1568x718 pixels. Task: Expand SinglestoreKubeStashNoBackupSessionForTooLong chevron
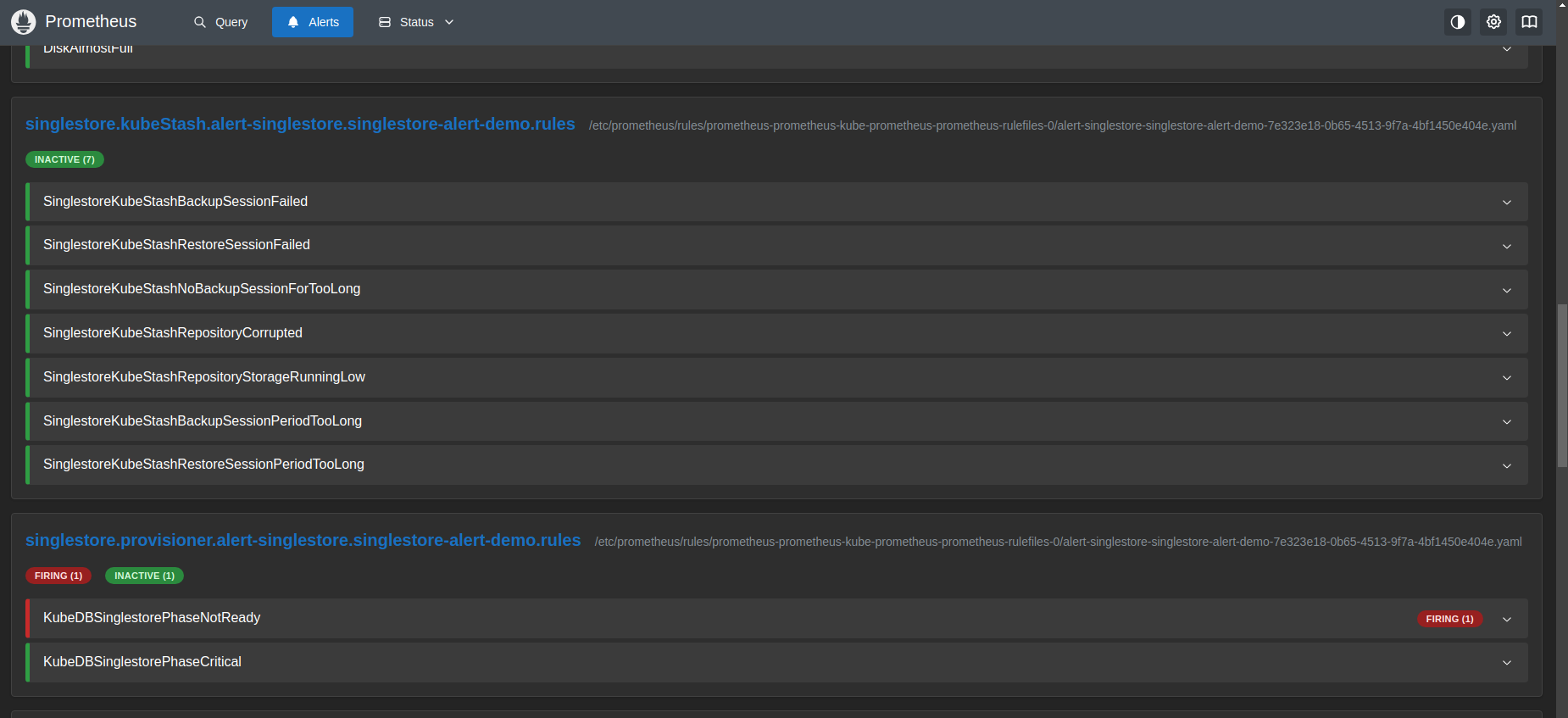[x=1507, y=291]
